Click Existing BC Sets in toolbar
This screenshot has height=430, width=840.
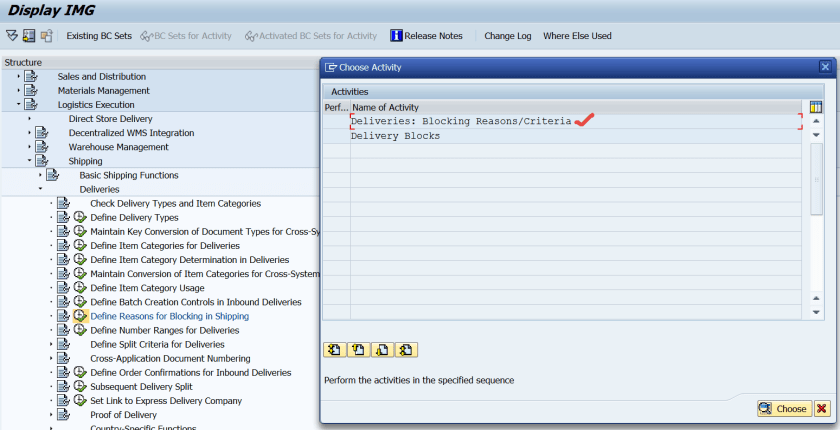click(99, 36)
